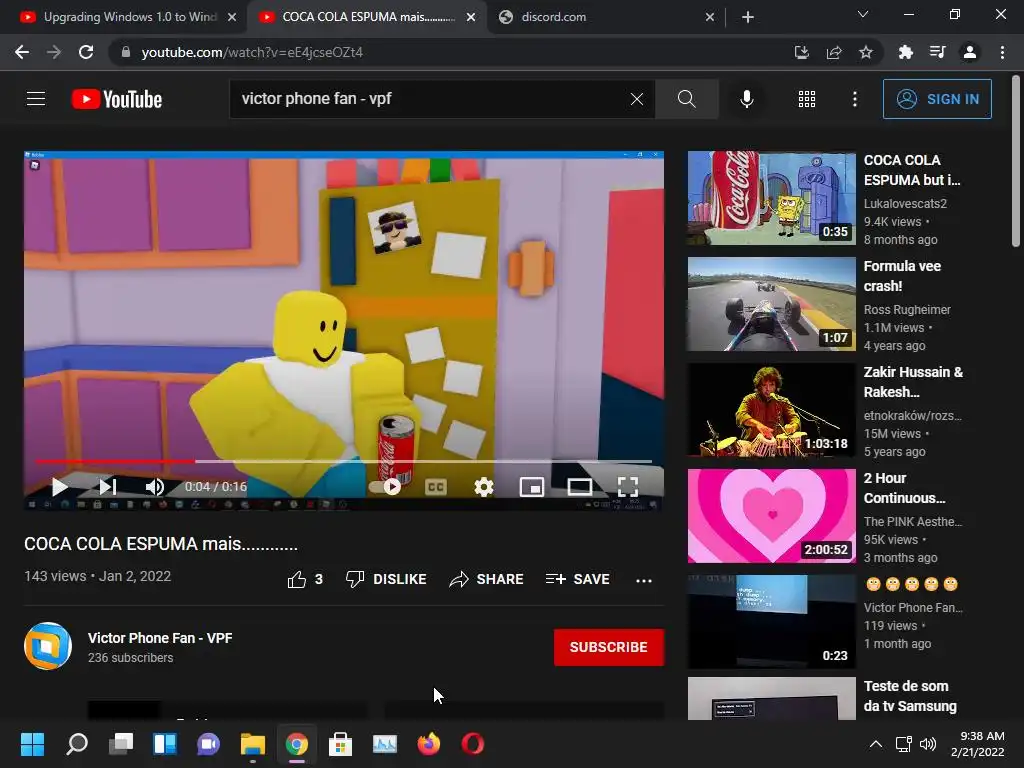Image resolution: width=1024 pixels, height=768 pixels.
Task: Open media controls icon in toolbar
Action: click(937, 52)
